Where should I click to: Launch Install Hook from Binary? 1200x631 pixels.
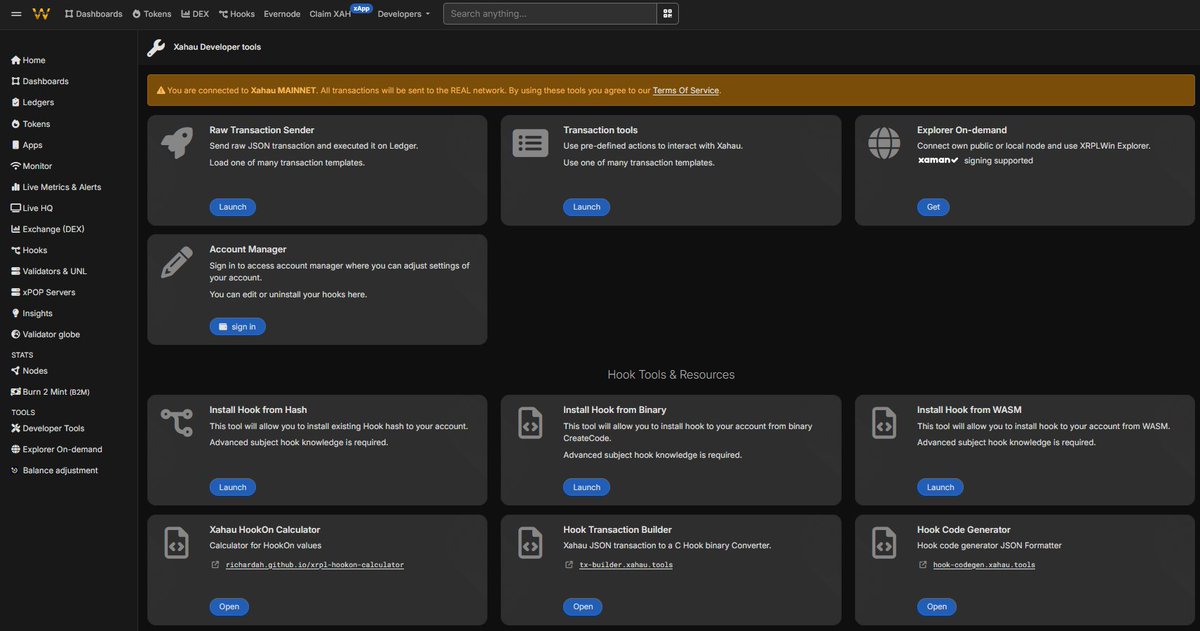587,487
